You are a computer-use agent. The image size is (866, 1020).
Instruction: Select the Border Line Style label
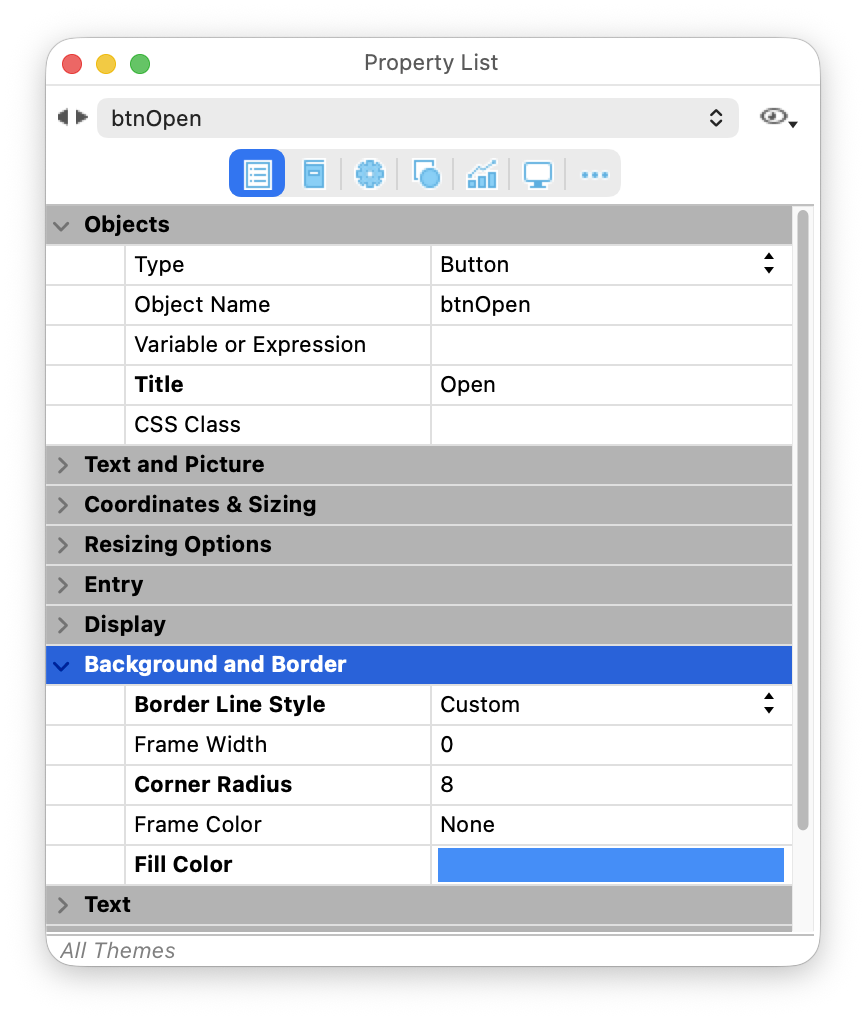point(230,705)
